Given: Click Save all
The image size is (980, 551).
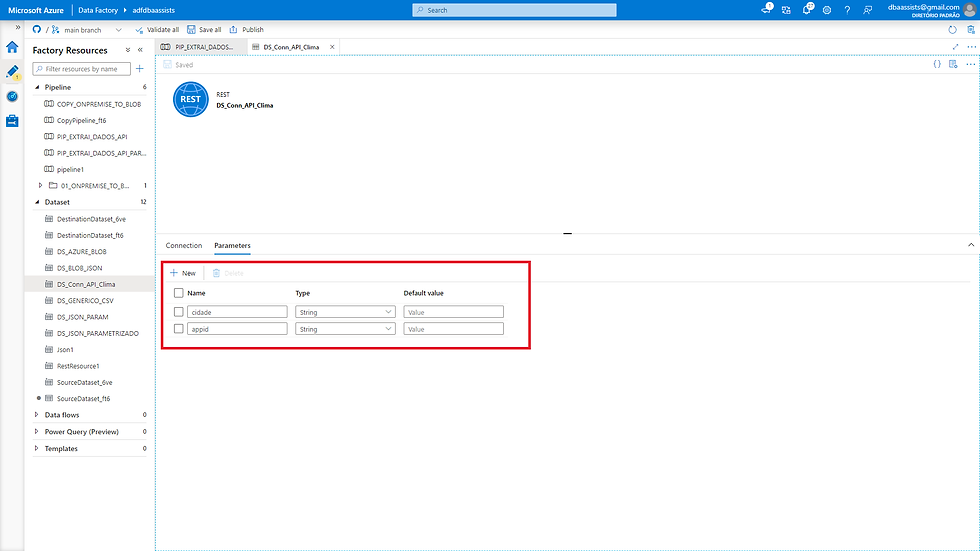Looking at the screenshot, I should click(x=204, y=29).
